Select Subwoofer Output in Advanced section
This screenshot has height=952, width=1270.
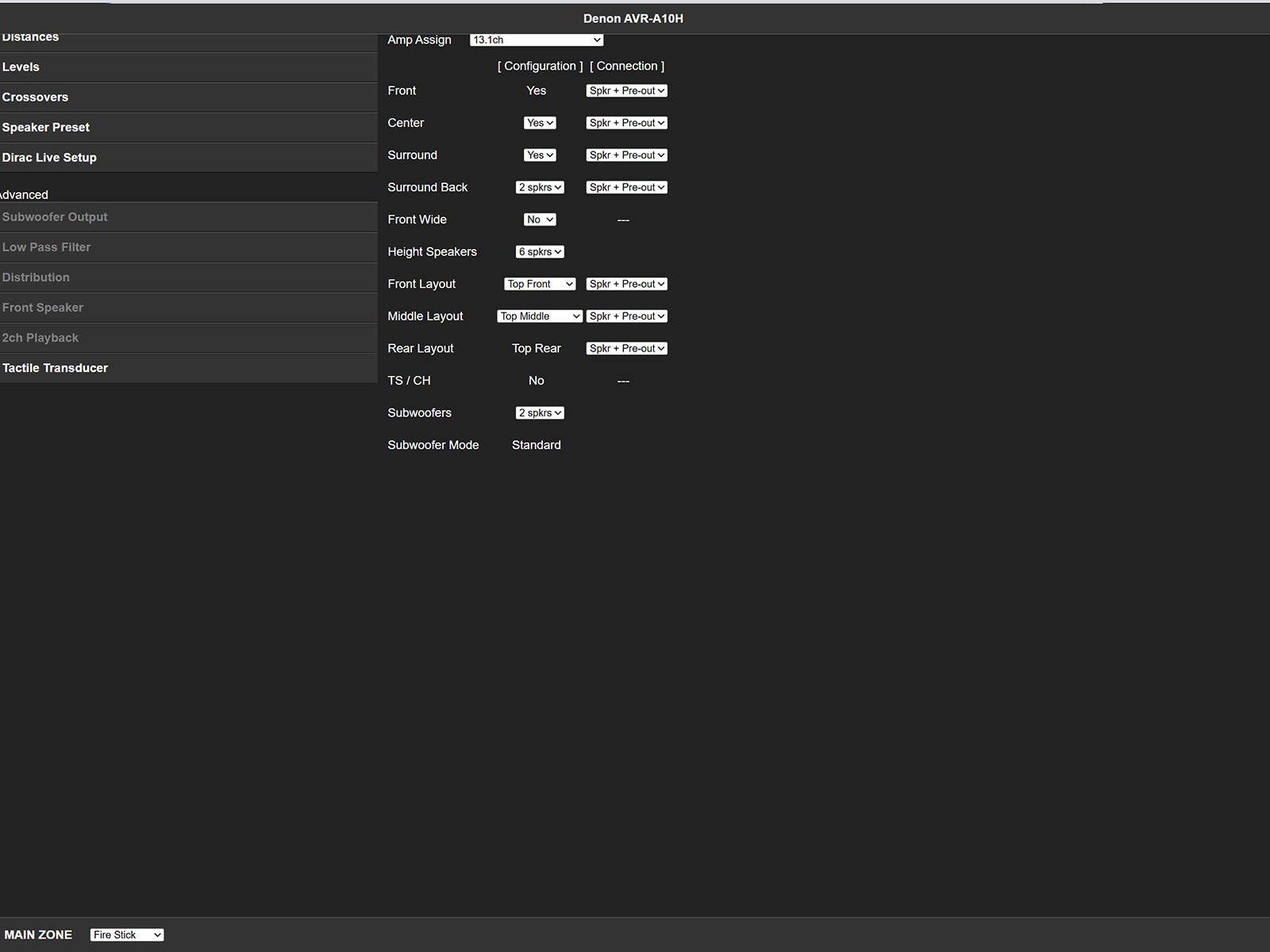188,217
